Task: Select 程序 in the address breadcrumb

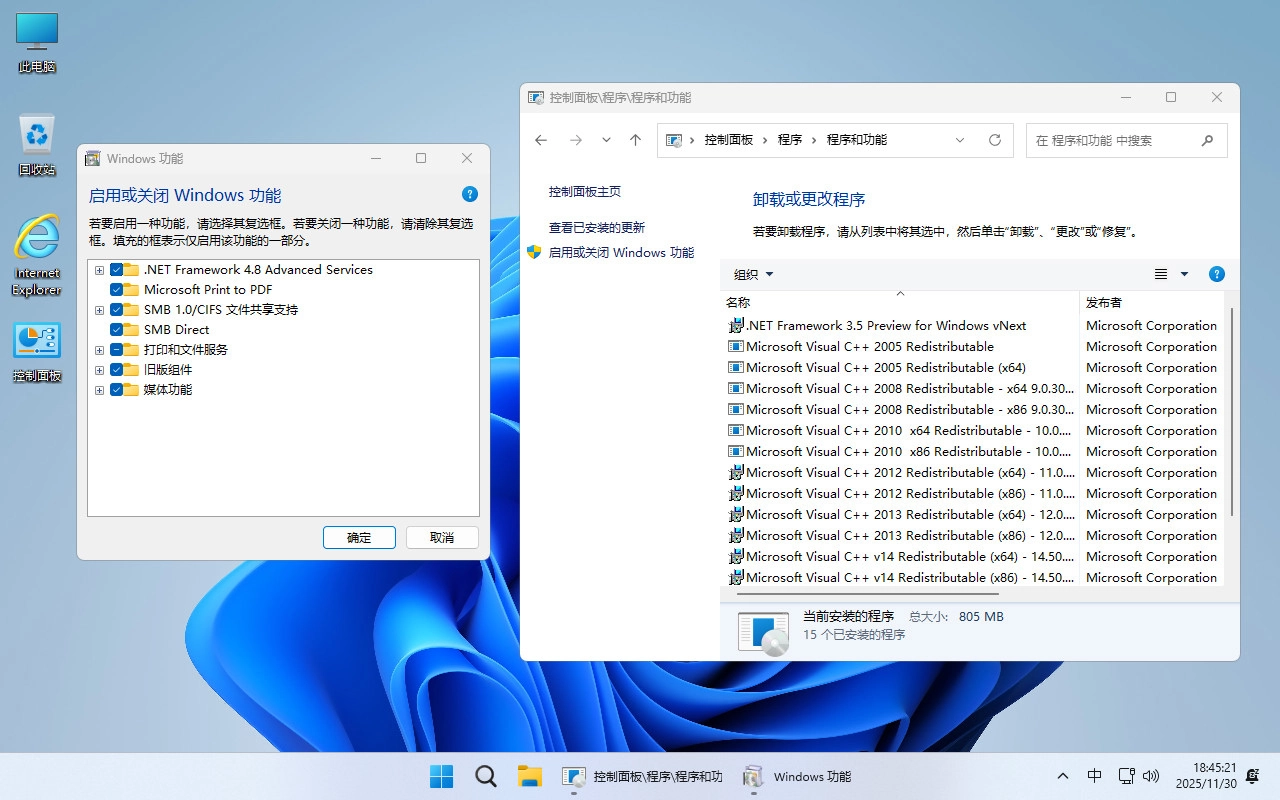Action: (x=789, y=140)
